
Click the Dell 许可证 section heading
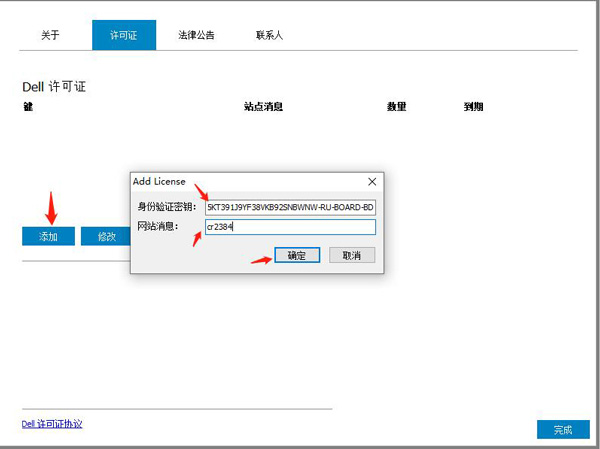[54, 87]
